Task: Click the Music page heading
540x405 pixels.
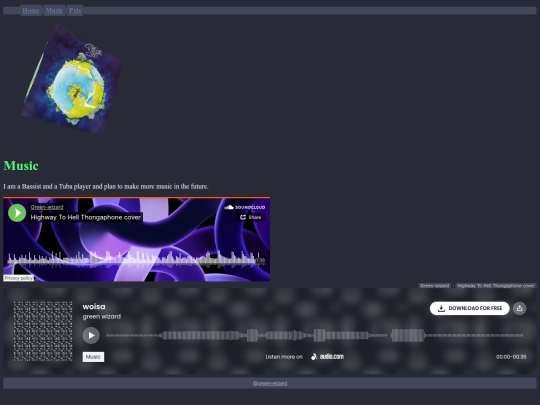Action: [x=21, y=166]
